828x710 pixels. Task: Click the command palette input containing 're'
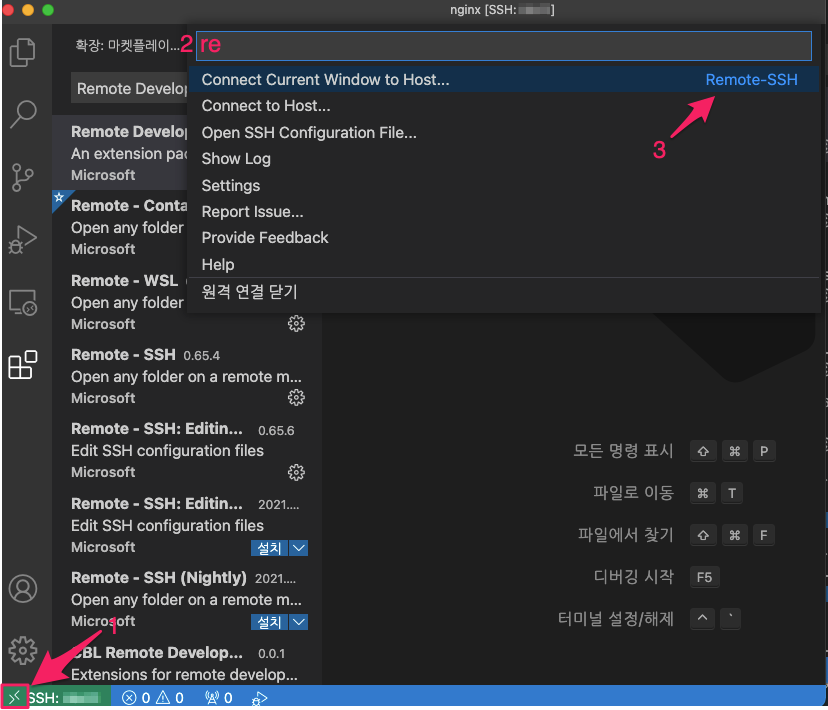tap(504, 45)
